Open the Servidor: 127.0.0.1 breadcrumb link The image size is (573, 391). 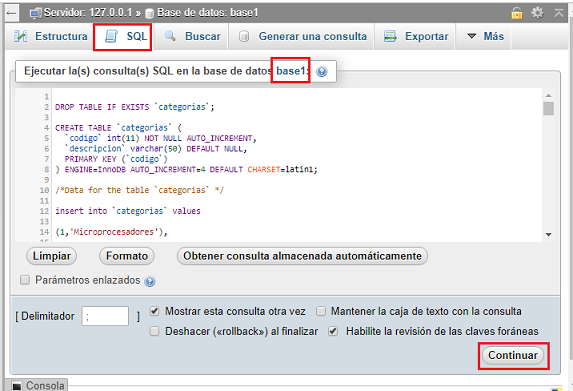click(87, 13)
